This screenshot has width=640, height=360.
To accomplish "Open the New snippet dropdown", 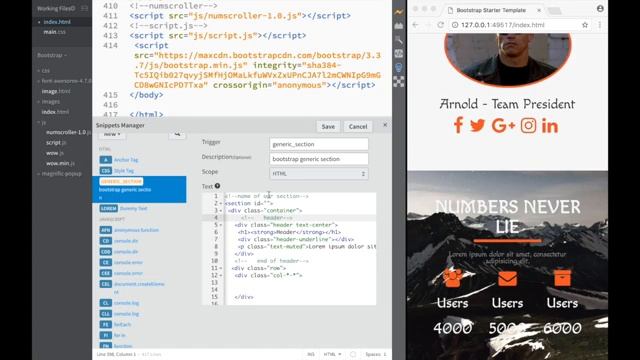I will click(112, 134).
